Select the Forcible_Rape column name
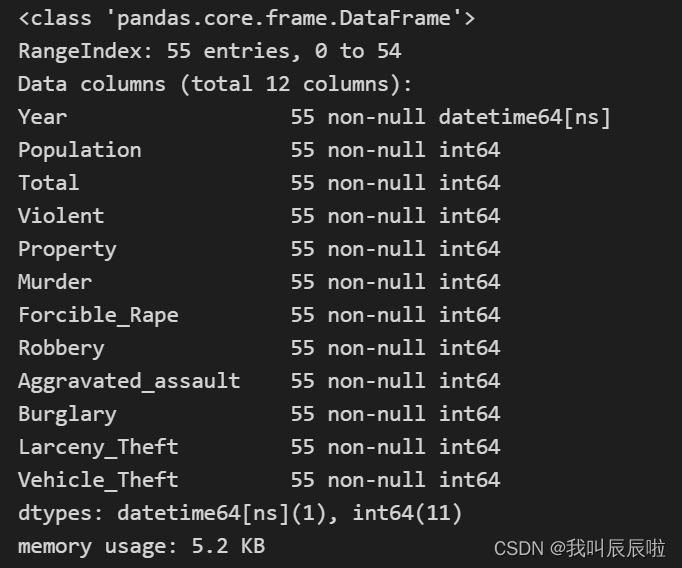Image resolution: width=682 pixels, height=568 pixels. [x=98, y=315]
